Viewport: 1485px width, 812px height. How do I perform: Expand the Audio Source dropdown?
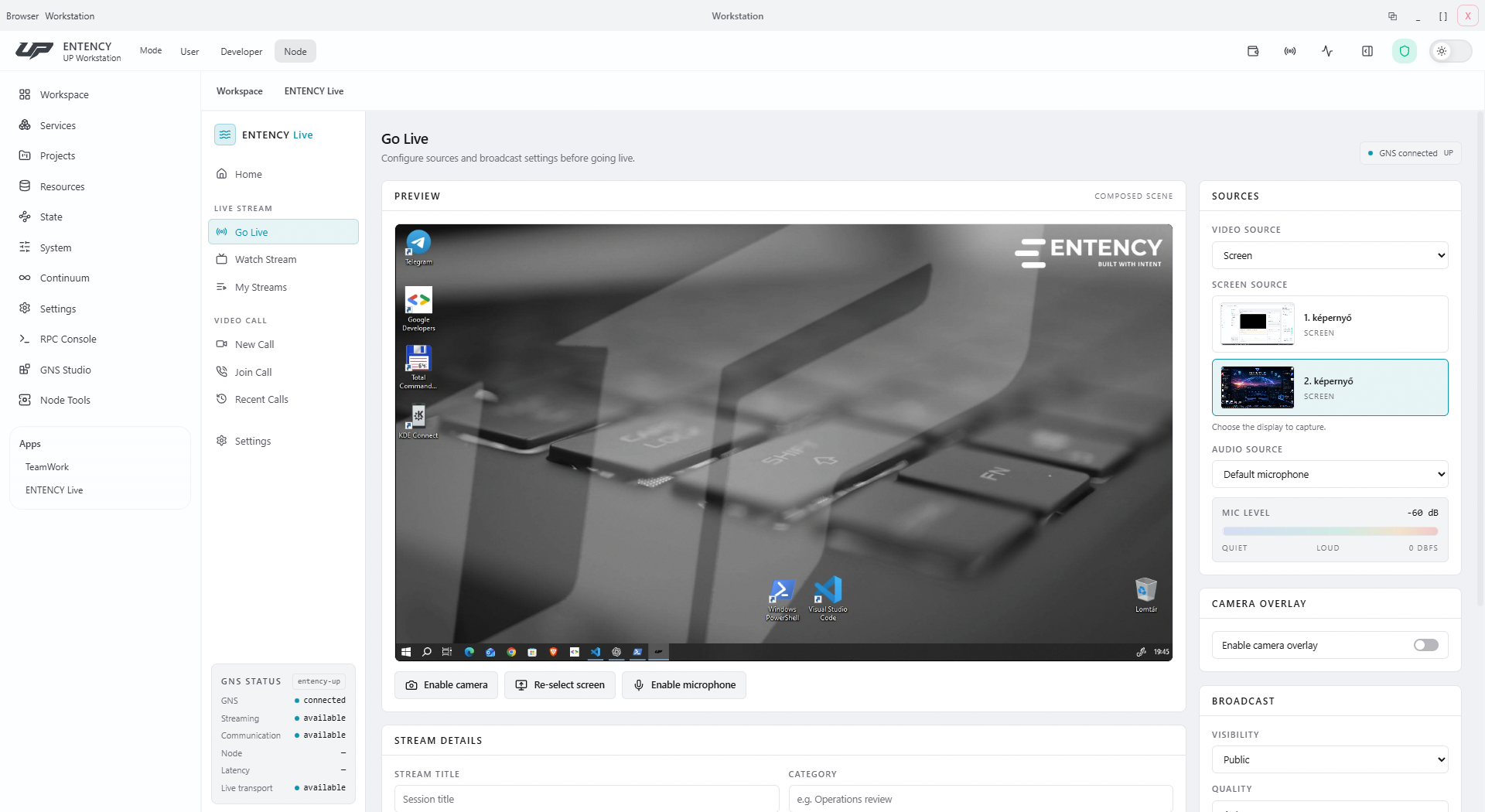(1330, 474)
